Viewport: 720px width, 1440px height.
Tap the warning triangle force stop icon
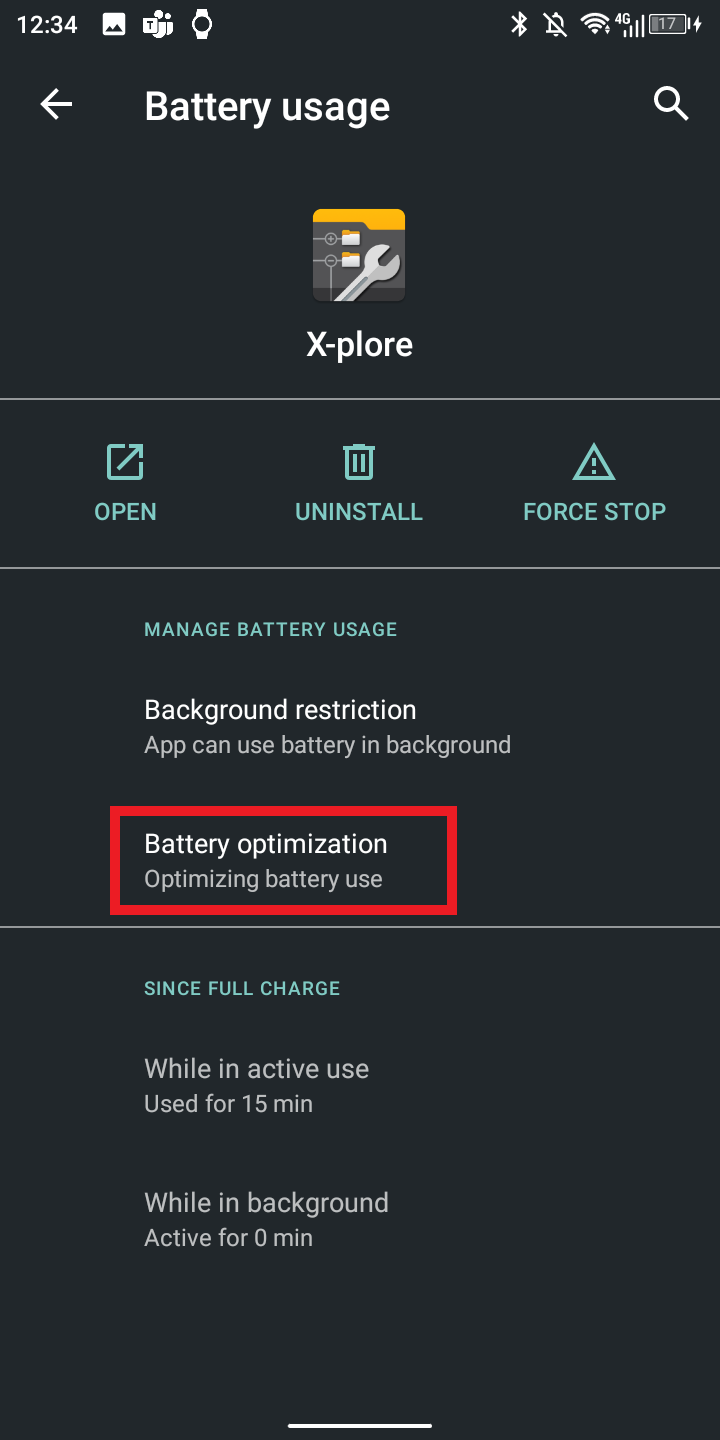[x=594, y=462]
